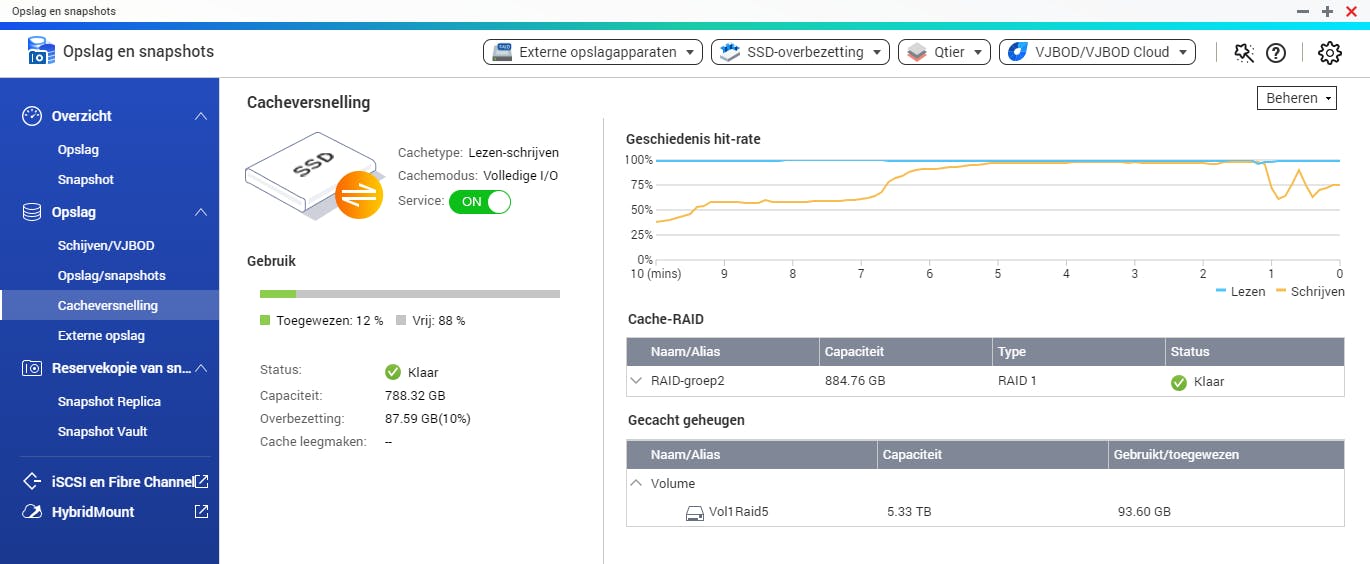Open global settings gear icon
This screenshot has width=1370, height=564.
tap(1329, 53)
